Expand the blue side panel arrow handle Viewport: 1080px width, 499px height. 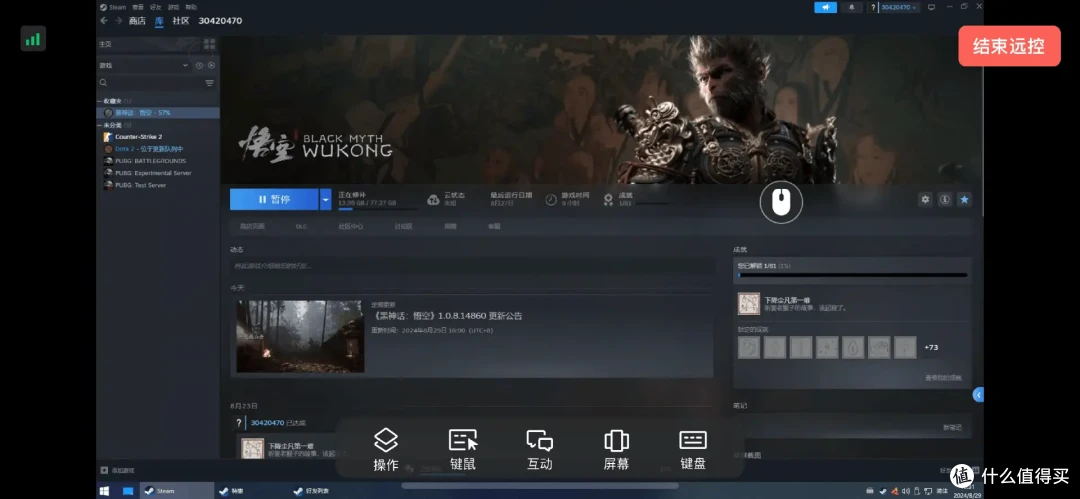978,394
